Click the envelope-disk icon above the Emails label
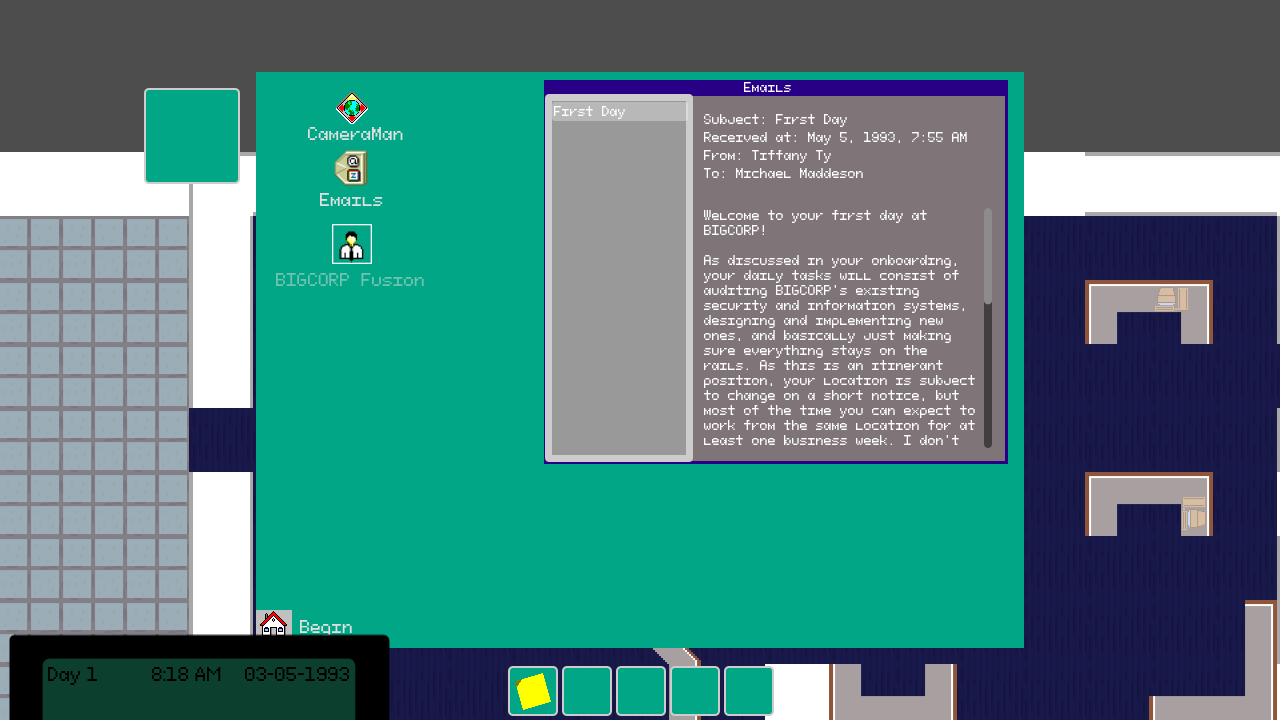The height and width of the screenshot is (720, 1280). click(351, 168)
